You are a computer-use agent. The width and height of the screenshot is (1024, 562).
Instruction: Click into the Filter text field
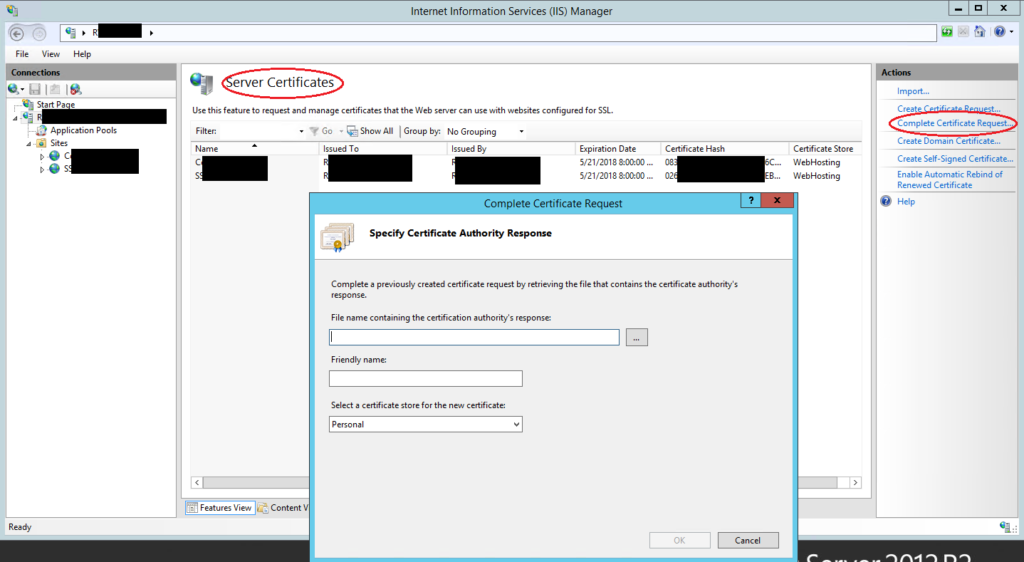click(259, 131)
